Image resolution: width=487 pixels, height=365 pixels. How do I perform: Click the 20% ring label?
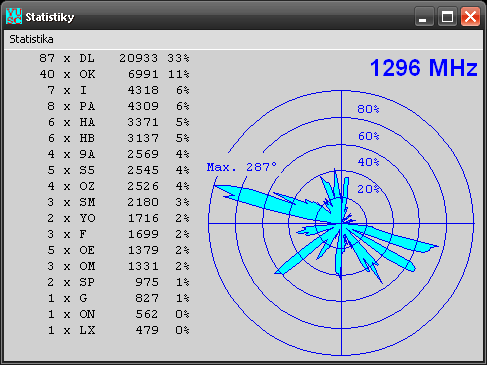pyautogui.click(x=368, y=189)
